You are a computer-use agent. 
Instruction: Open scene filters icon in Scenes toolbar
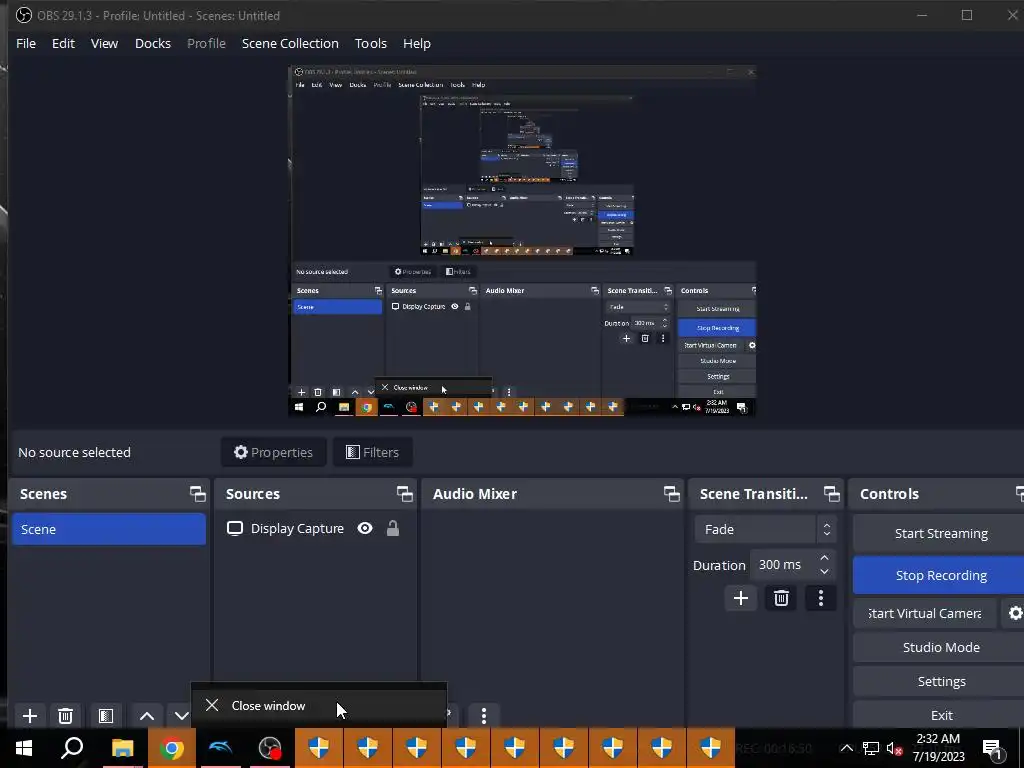point(106,716)
